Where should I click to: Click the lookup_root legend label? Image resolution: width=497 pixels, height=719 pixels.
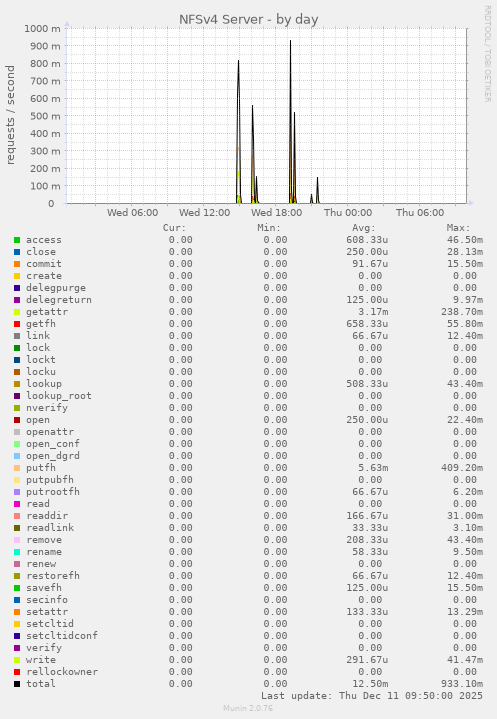[x=59, y=396]
